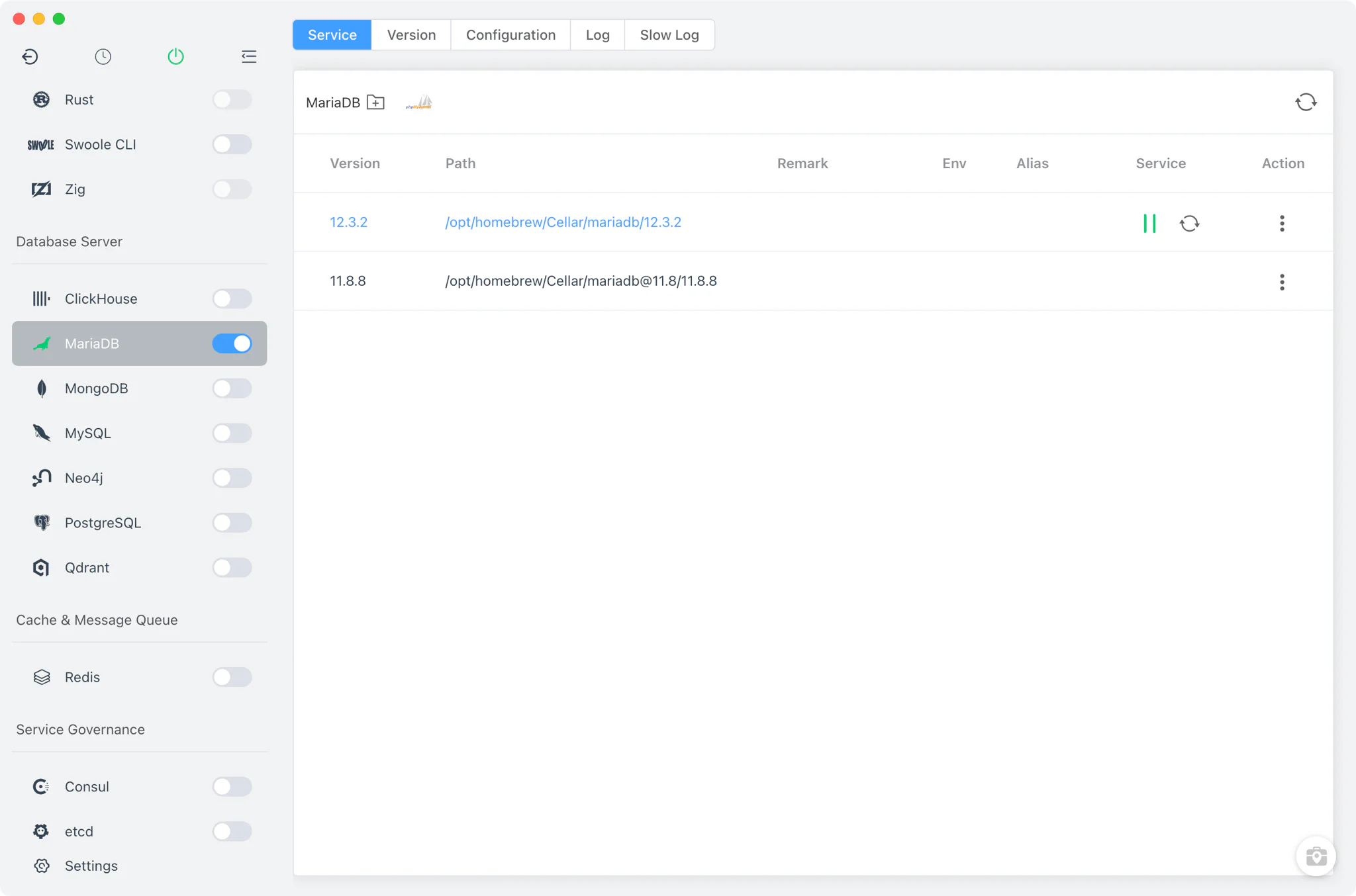Click path /opt/homebrew/Cellar/mariadb@11.8/11.8.8
The height and width of the screenshot is (896, 1356).
581,281
